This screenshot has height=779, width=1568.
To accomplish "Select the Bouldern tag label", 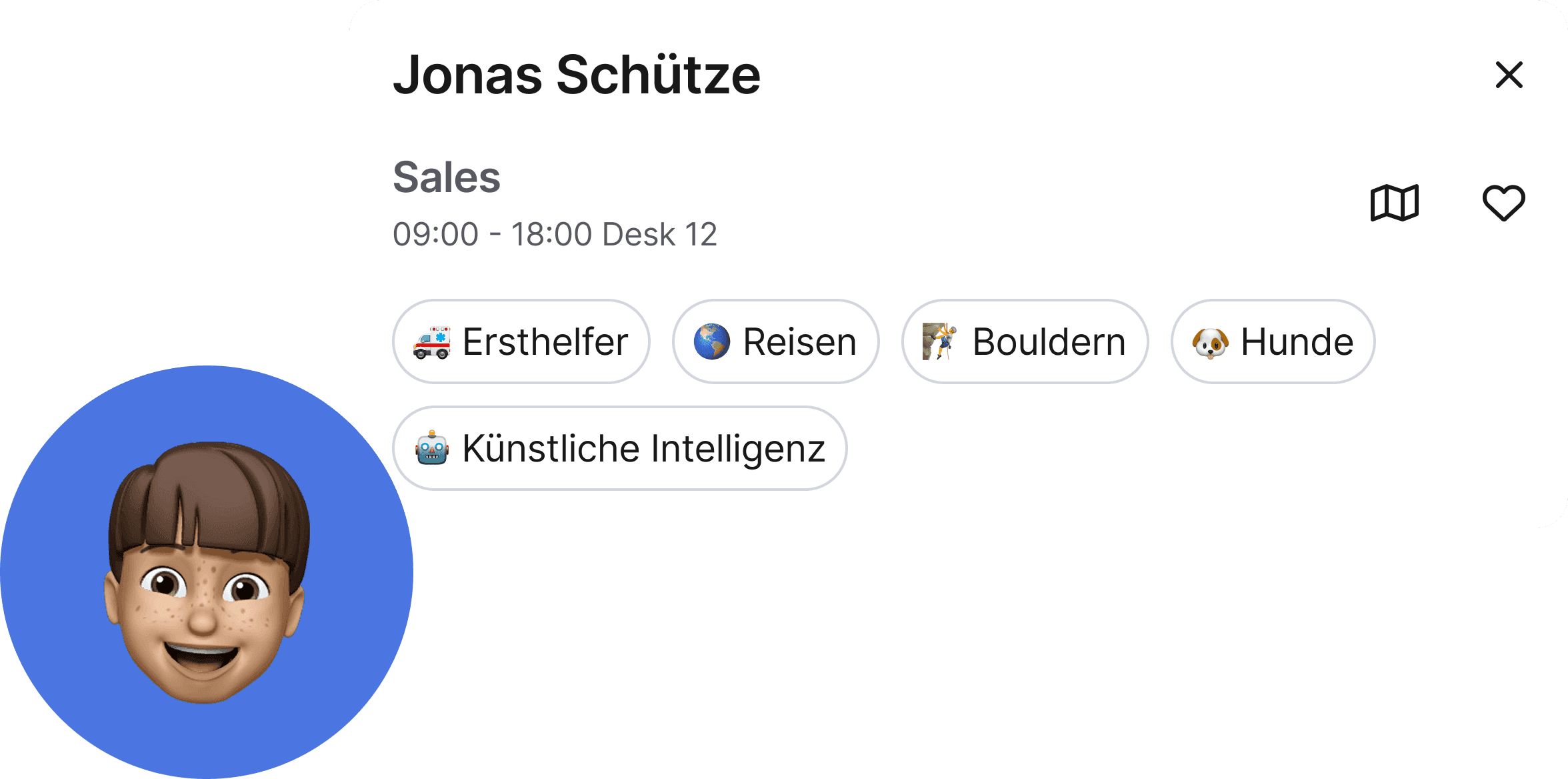I will point(1049,342).
